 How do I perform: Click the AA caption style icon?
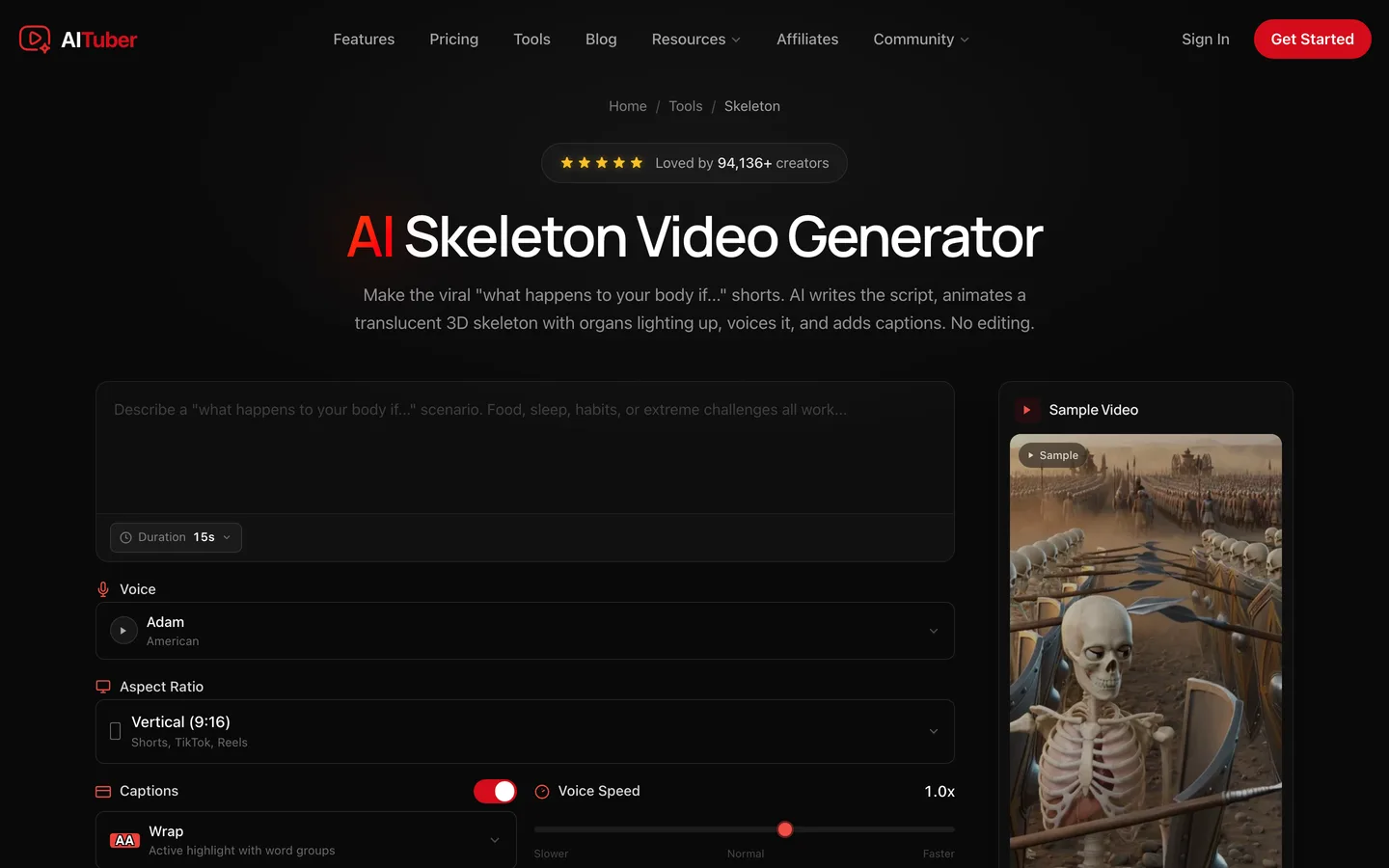pos(124,840)
